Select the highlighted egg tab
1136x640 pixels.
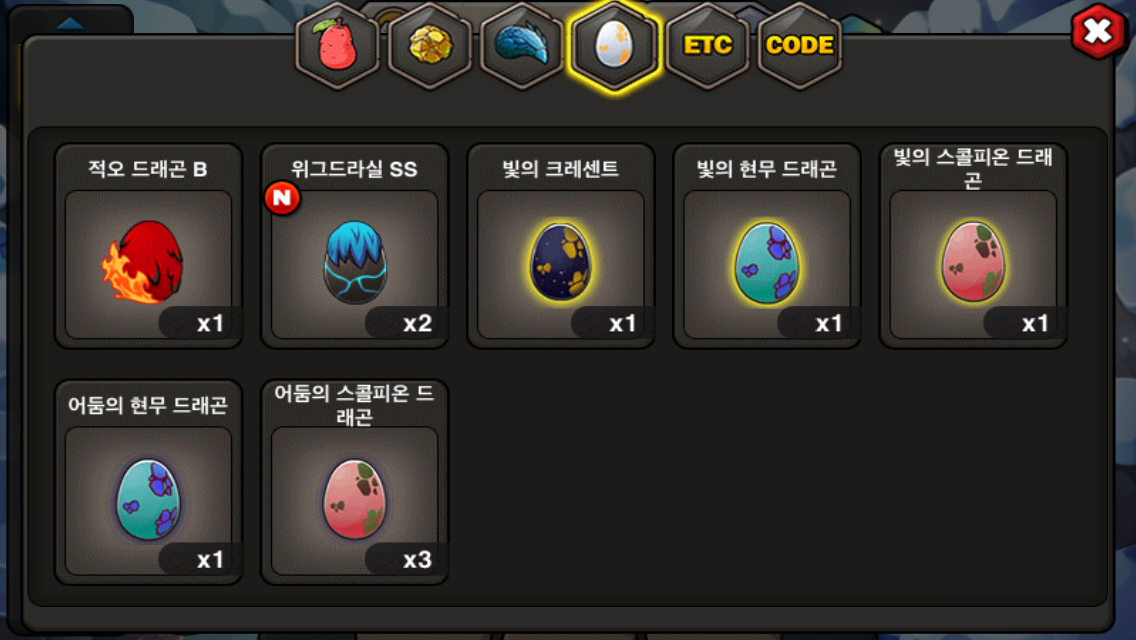click(x=614, y=46)
